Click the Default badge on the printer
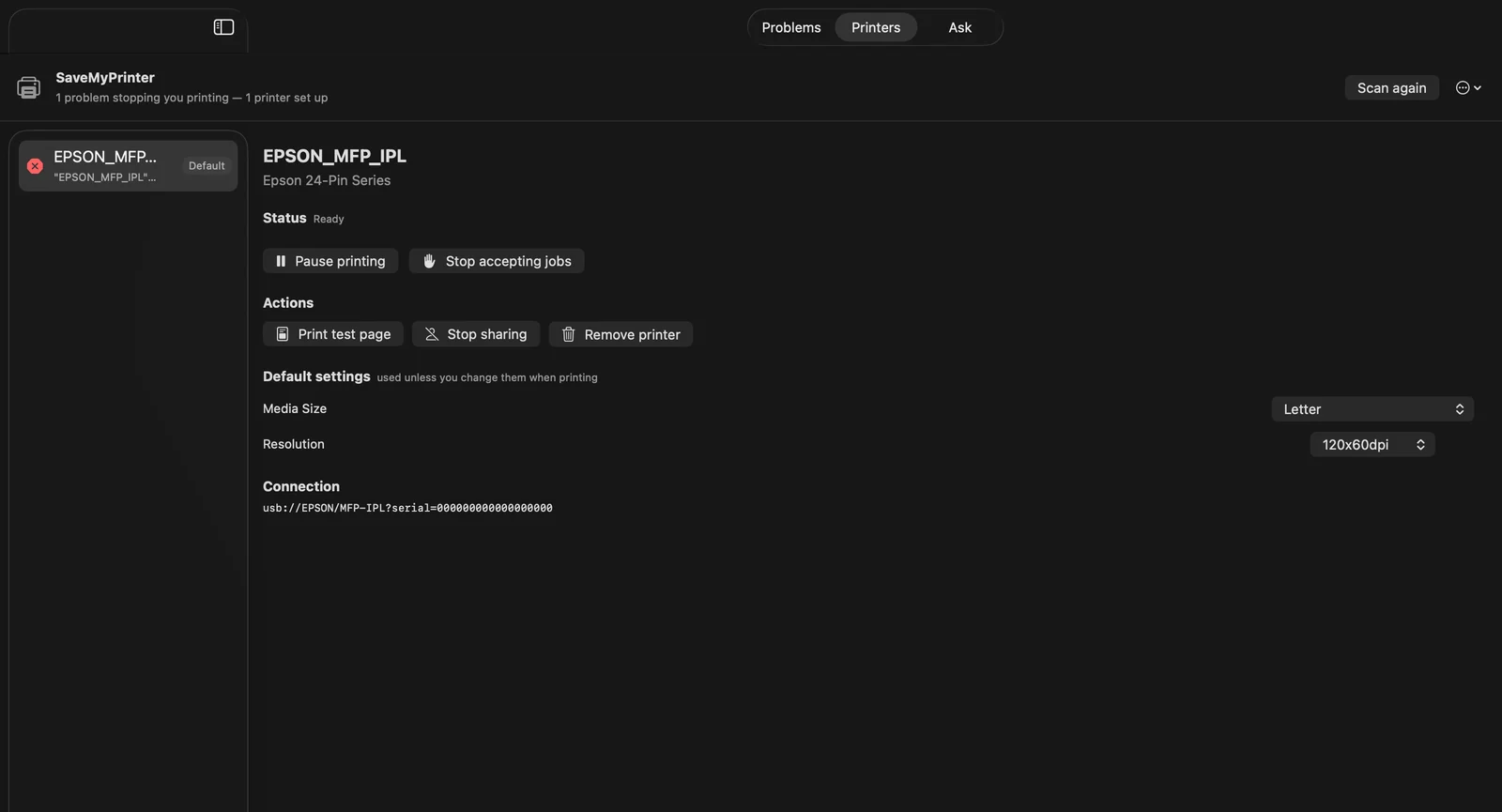Viewport: 1502px width, 812px height. 207,166
